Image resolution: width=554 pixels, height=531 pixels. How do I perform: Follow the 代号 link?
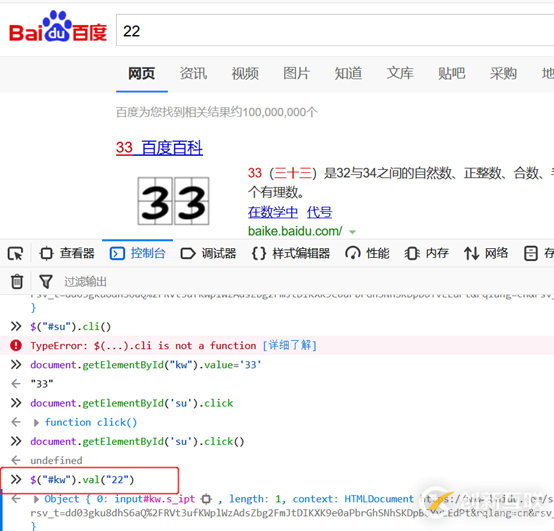pyautogui.click(x=319, y=212)
